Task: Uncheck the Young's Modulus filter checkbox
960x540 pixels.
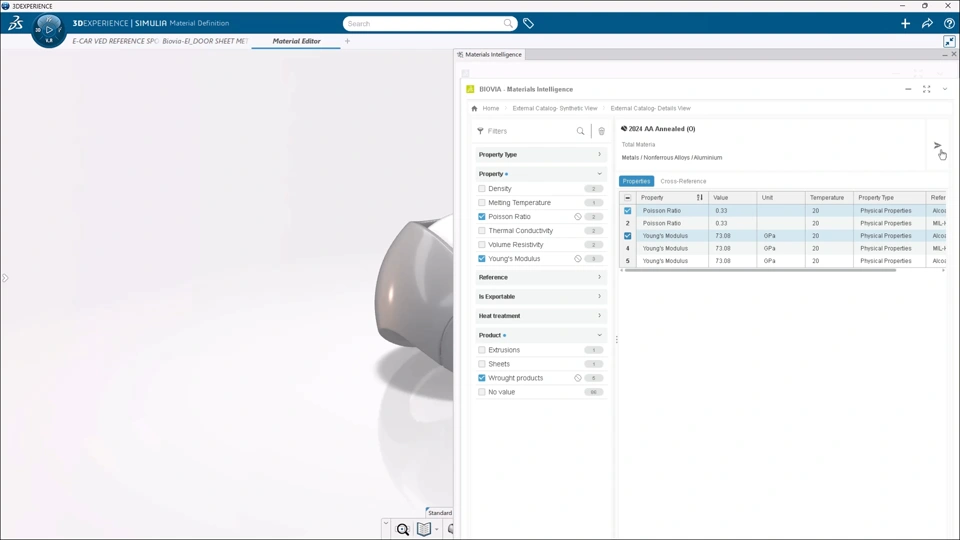Action: click(482, 259)
